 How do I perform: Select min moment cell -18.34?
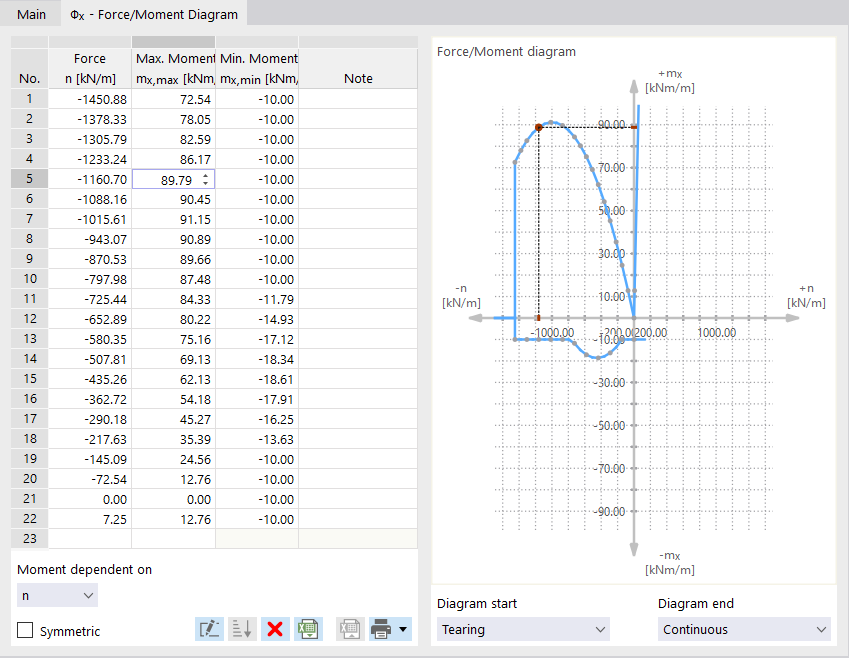pos(257,360)
